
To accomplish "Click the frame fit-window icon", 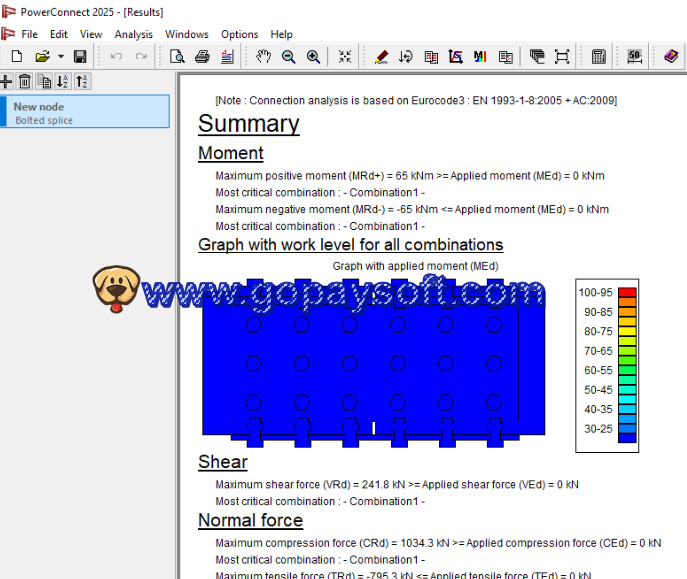I will pyautogui.click(x=562, y=56).
